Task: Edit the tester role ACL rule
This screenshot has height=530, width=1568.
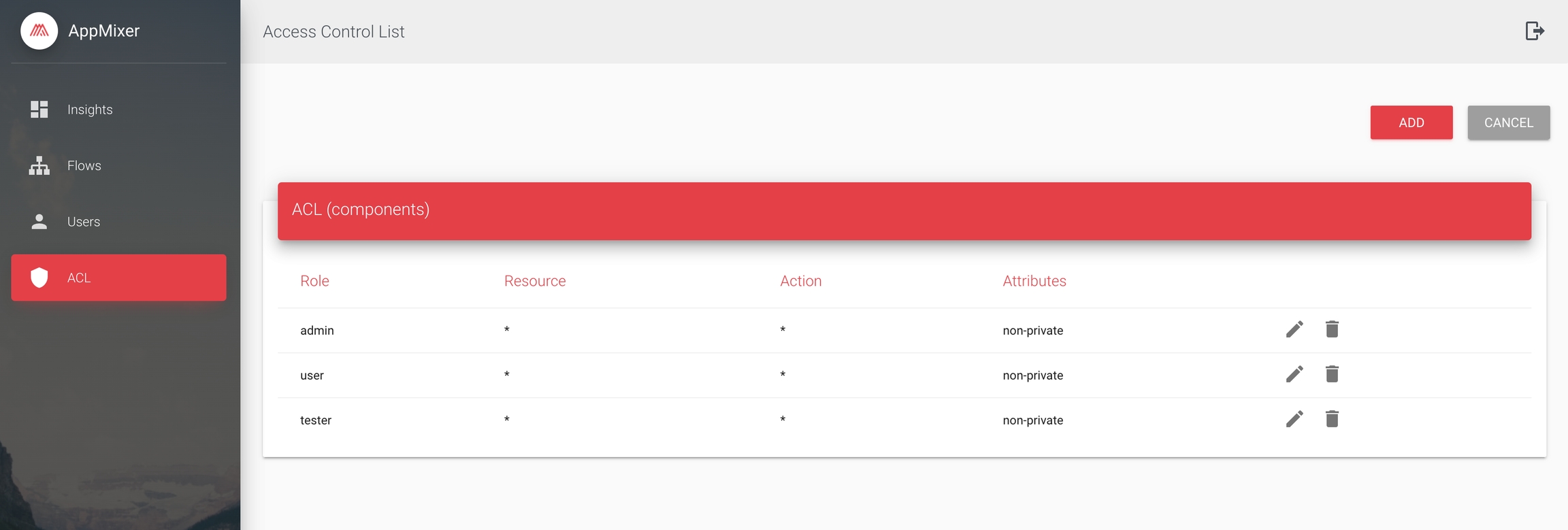Action: tap(1294, 419)
